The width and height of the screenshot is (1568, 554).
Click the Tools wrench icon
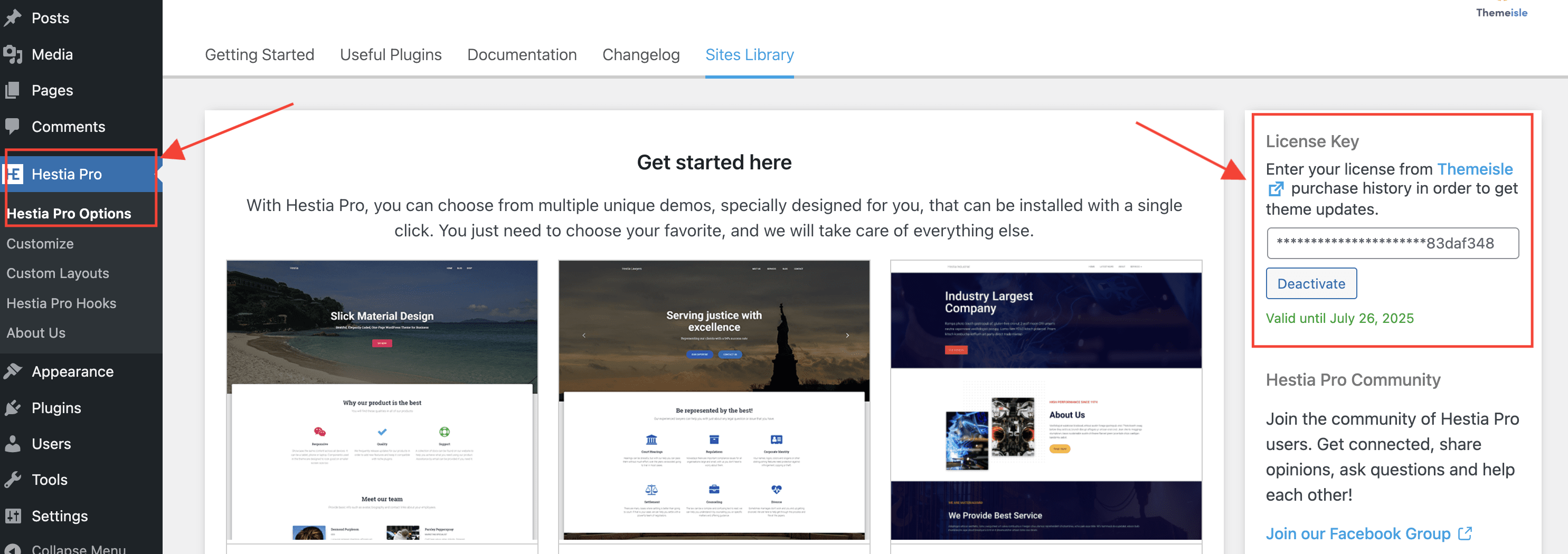click(x=13, y=479)
